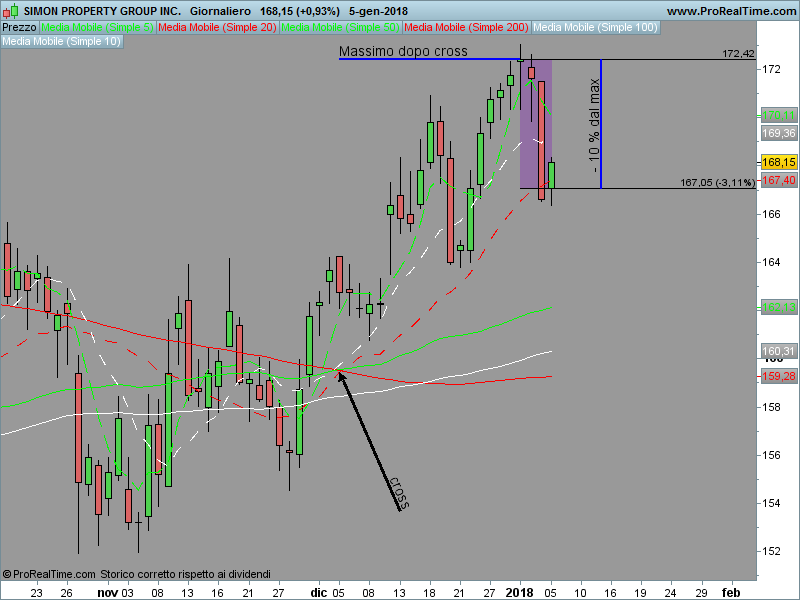Click the 2018 year marker on time axis

519,592
